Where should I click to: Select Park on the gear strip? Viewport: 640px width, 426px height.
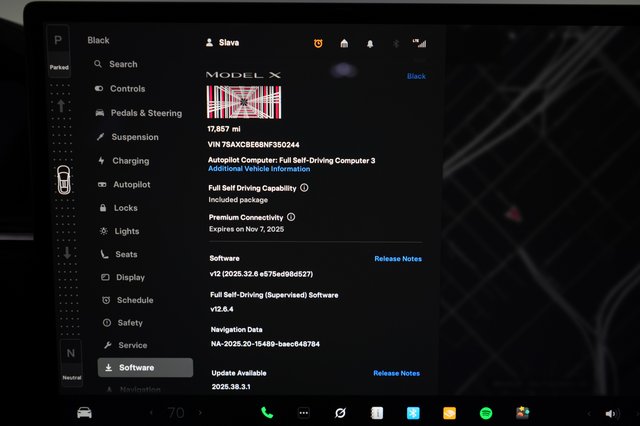(58, 51)
